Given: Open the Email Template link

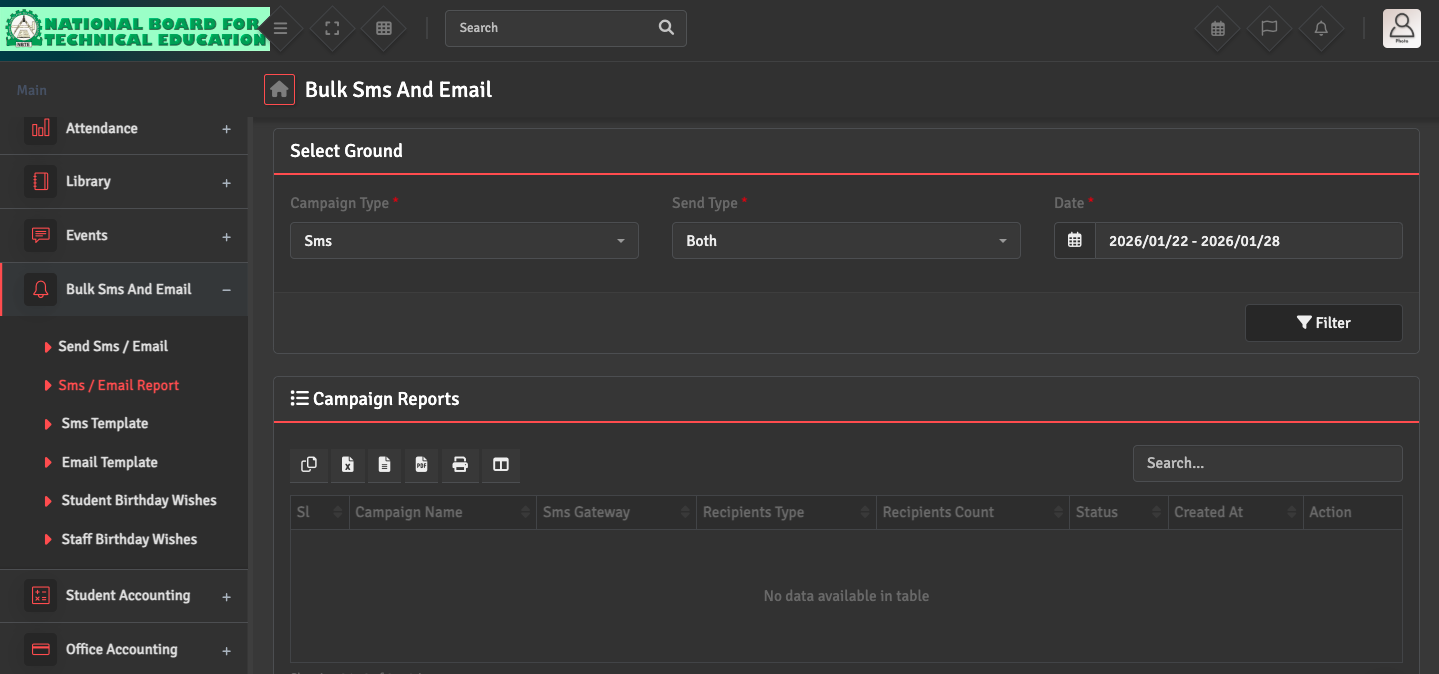Looking at the screenshot, I should (110, 462).
